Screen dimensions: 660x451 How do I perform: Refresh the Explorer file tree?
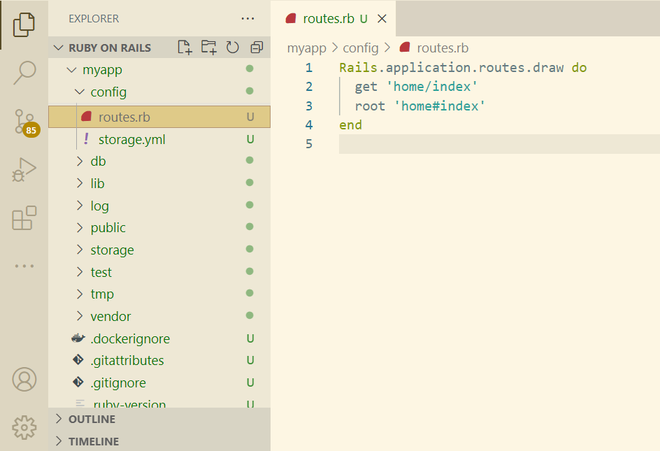[x=233, y=47]
